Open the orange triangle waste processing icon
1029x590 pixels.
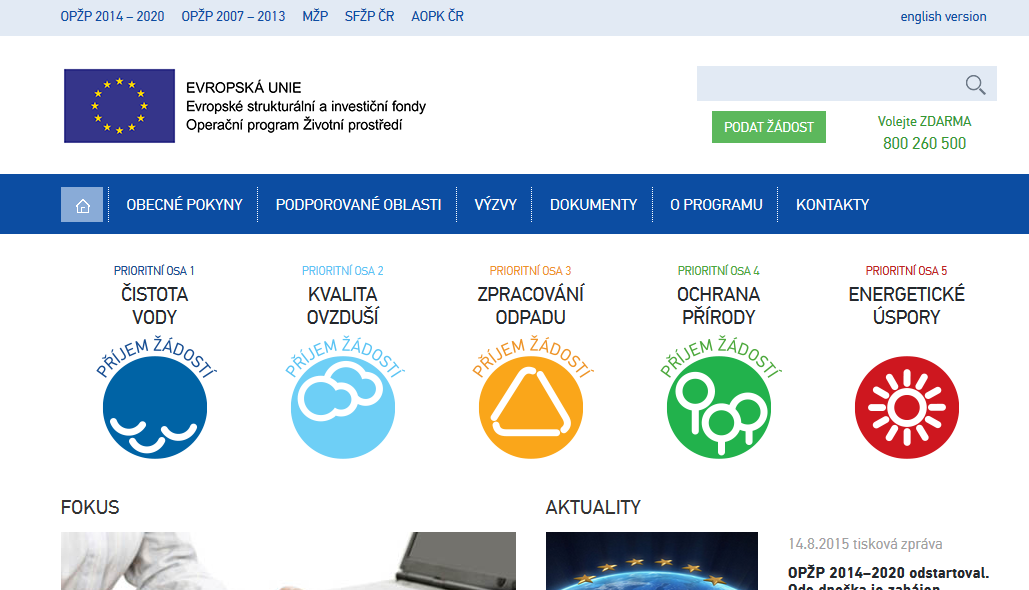click(x=531, y=407)
